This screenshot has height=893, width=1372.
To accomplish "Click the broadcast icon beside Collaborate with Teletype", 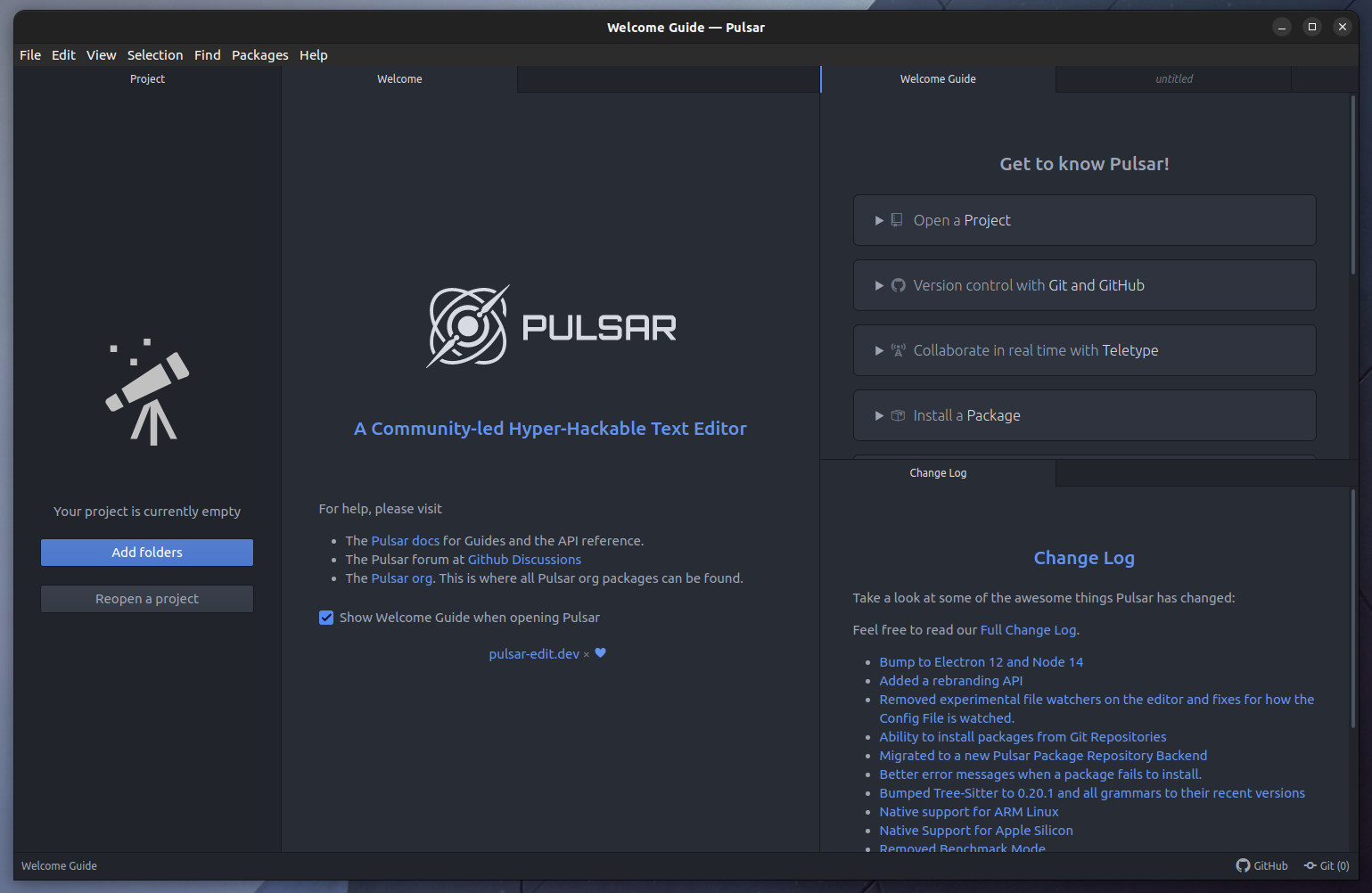I will (898, 350).
